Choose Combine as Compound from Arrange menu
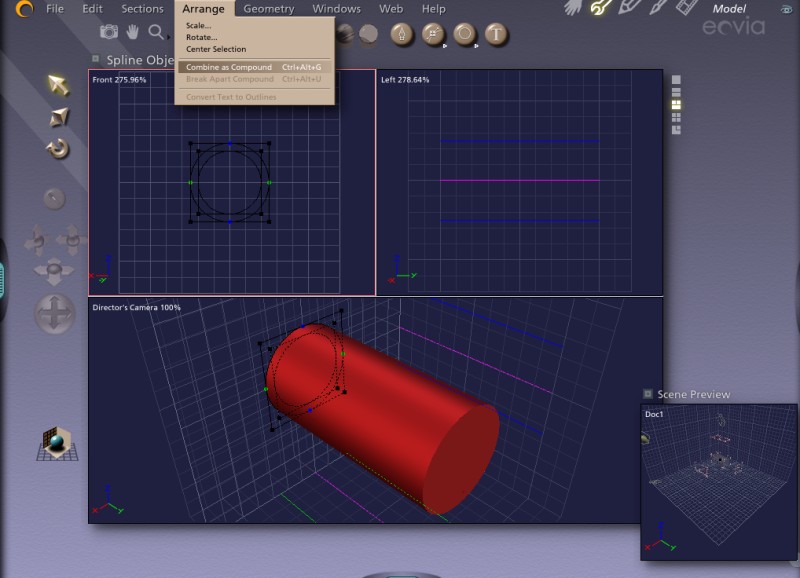The height and width of the screenshot is (578, 800). pos(229,67)
